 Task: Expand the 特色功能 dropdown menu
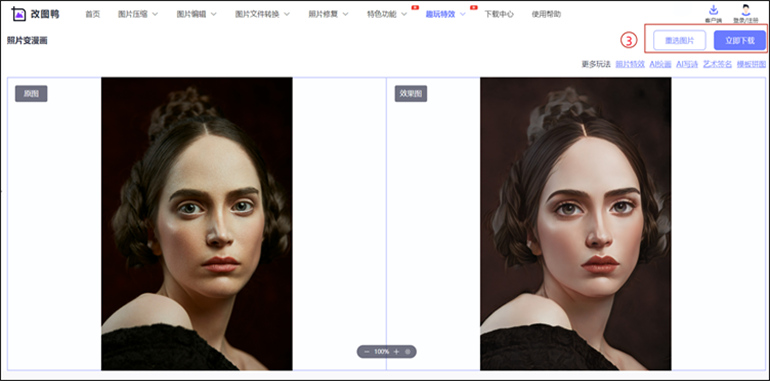(x=387, y=14)
